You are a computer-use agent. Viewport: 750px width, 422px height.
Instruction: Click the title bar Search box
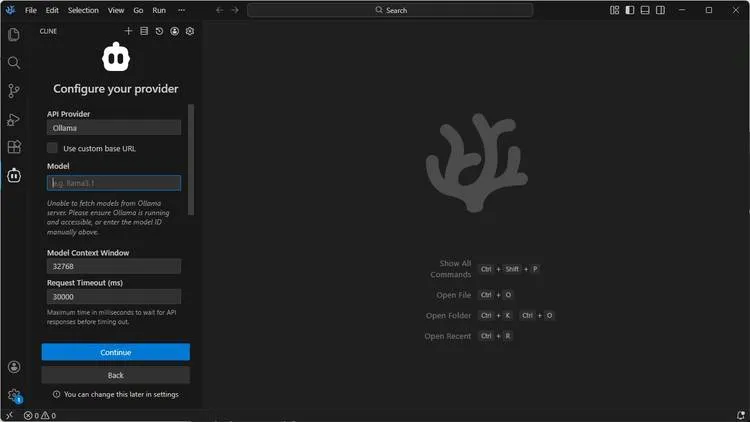tap(390, 10)
